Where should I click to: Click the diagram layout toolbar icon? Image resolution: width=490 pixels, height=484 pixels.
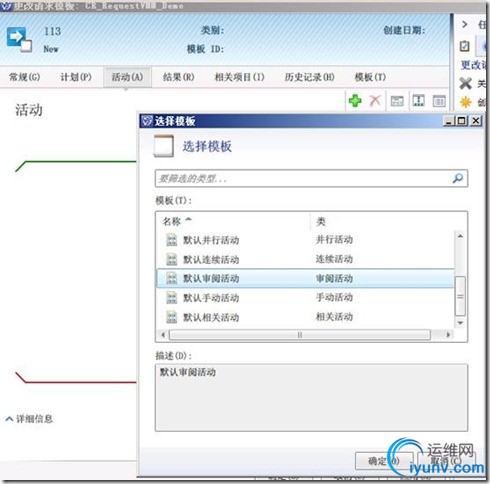pos(418,100)
